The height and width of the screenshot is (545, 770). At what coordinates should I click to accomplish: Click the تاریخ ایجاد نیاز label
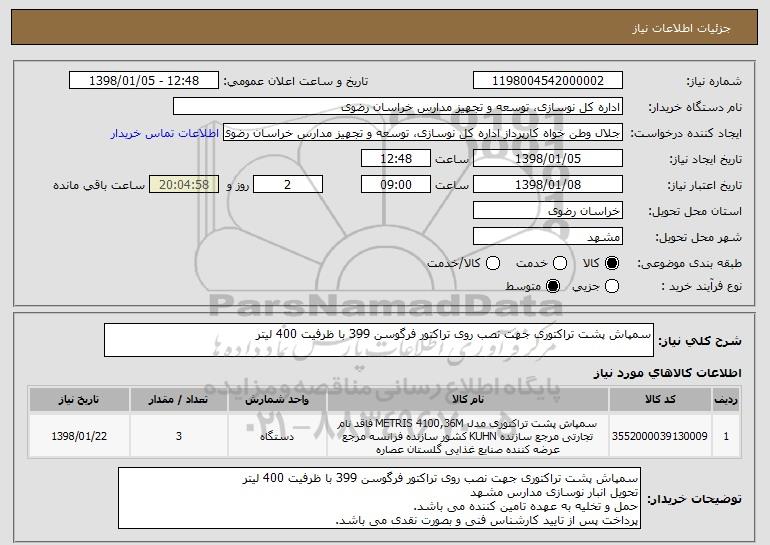pos(706,159)
